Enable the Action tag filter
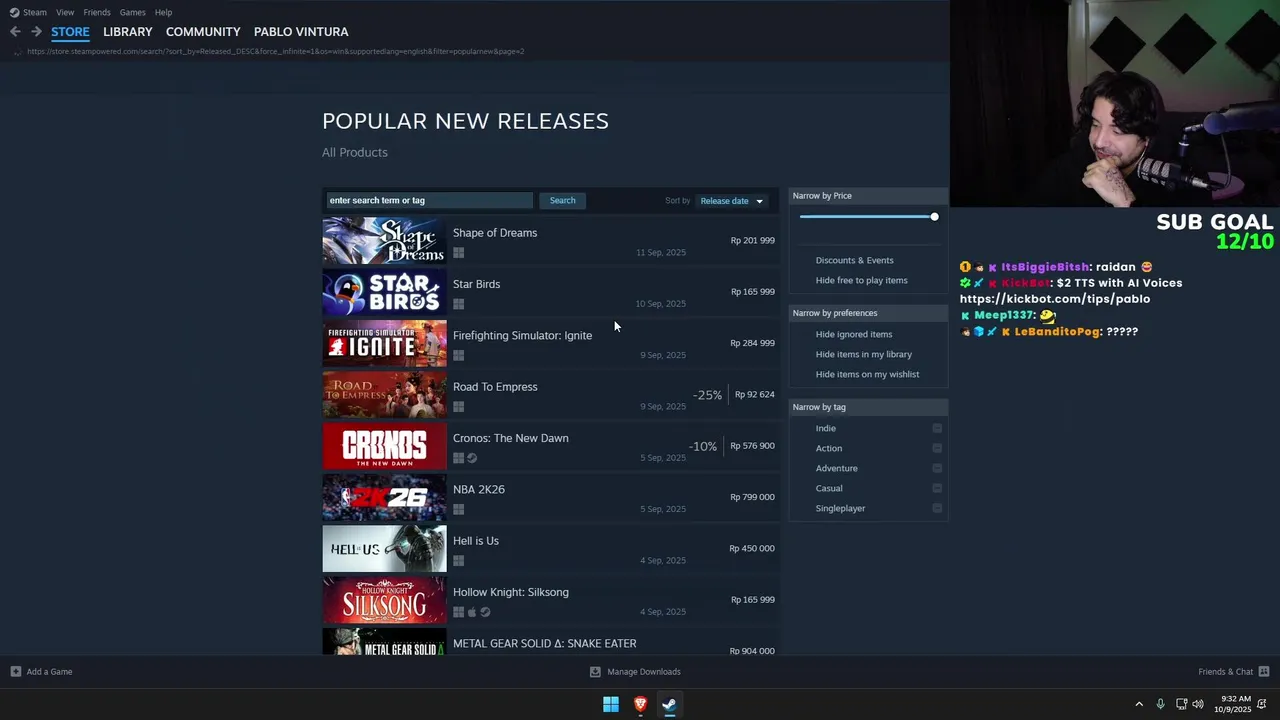Screen dimensions: 1280x720 click(x=828, y=448)
